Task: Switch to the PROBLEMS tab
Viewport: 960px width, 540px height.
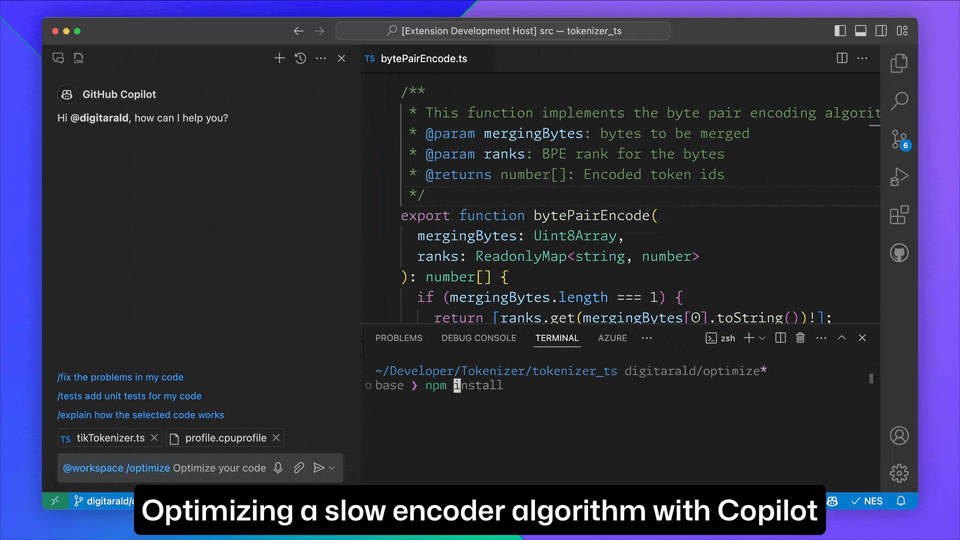Action: click(399, 338)
